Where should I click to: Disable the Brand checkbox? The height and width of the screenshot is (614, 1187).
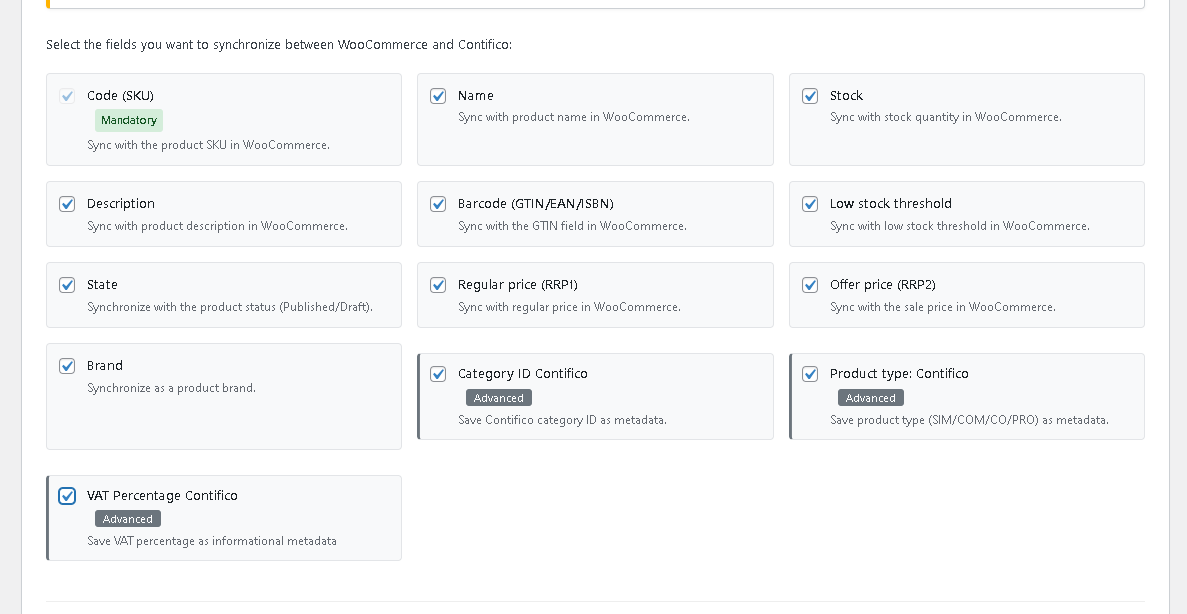click(67, 366)
